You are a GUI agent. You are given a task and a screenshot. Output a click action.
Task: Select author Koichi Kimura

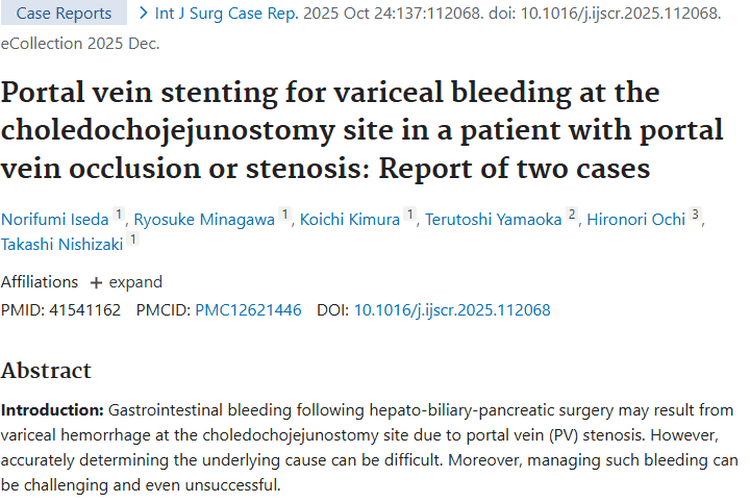click(350, 219)
